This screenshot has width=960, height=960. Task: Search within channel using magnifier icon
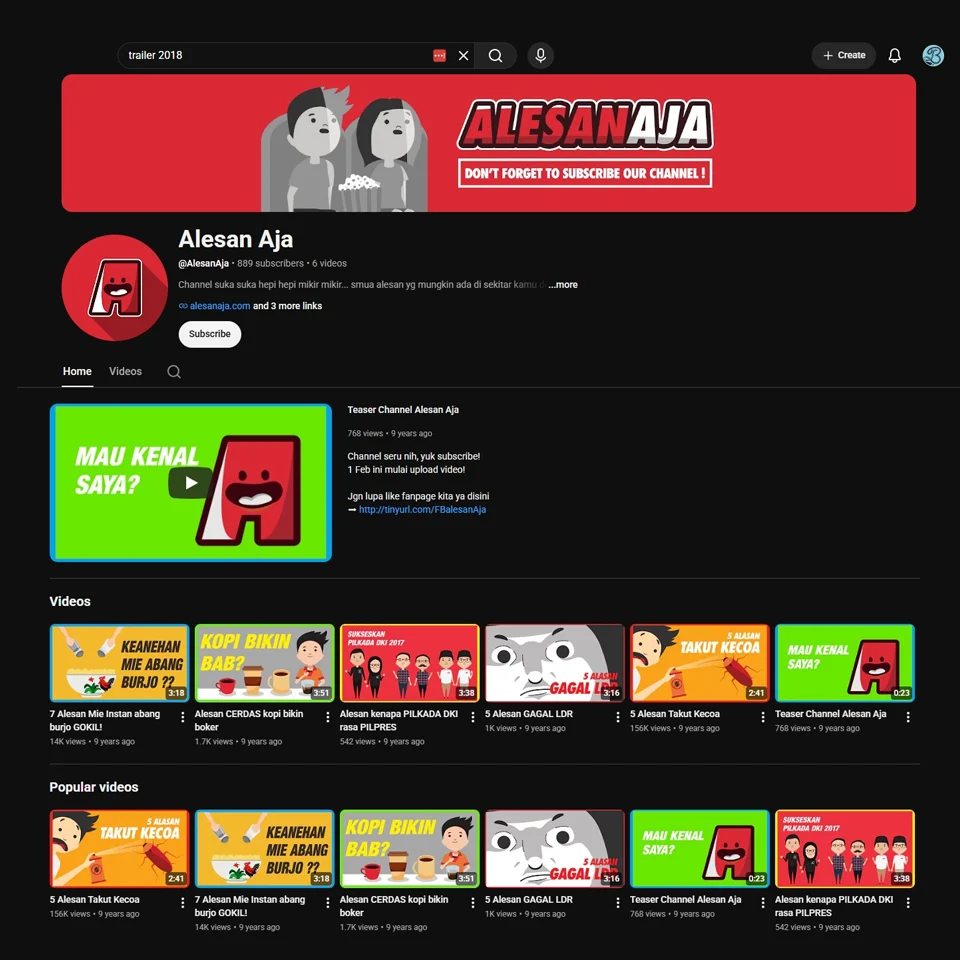click(x=174, y=372)
